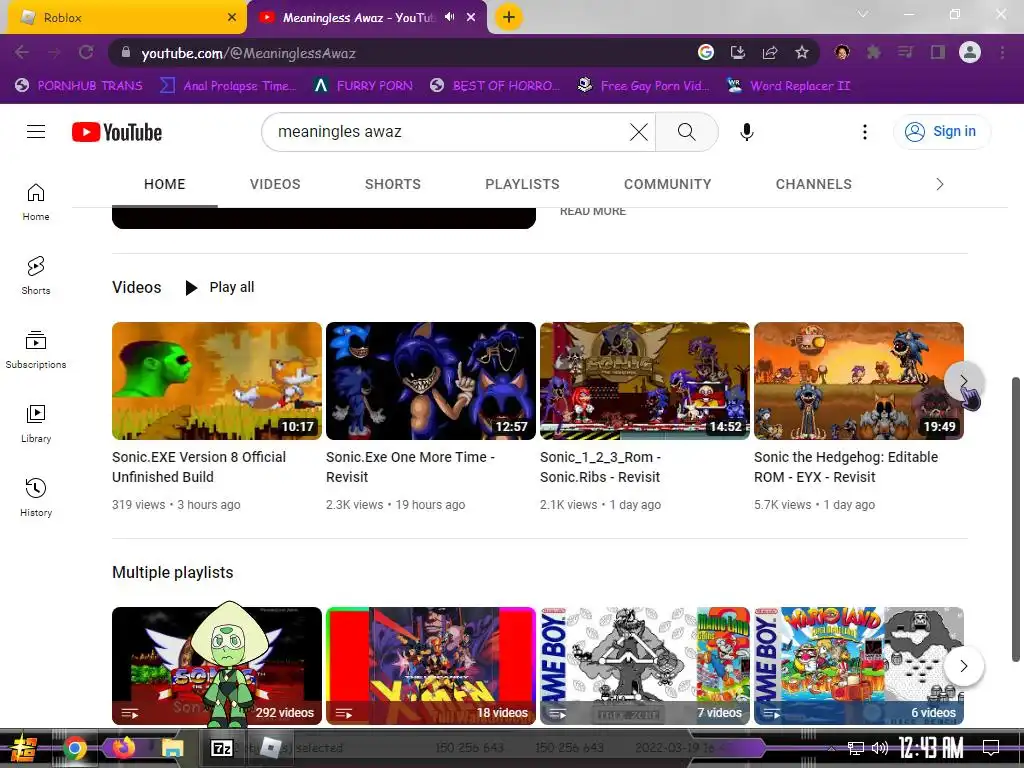The height and width of the screenshot is (768, 1024).
Task: Open the volume control in system tray
Action: (x=880, y=748)
